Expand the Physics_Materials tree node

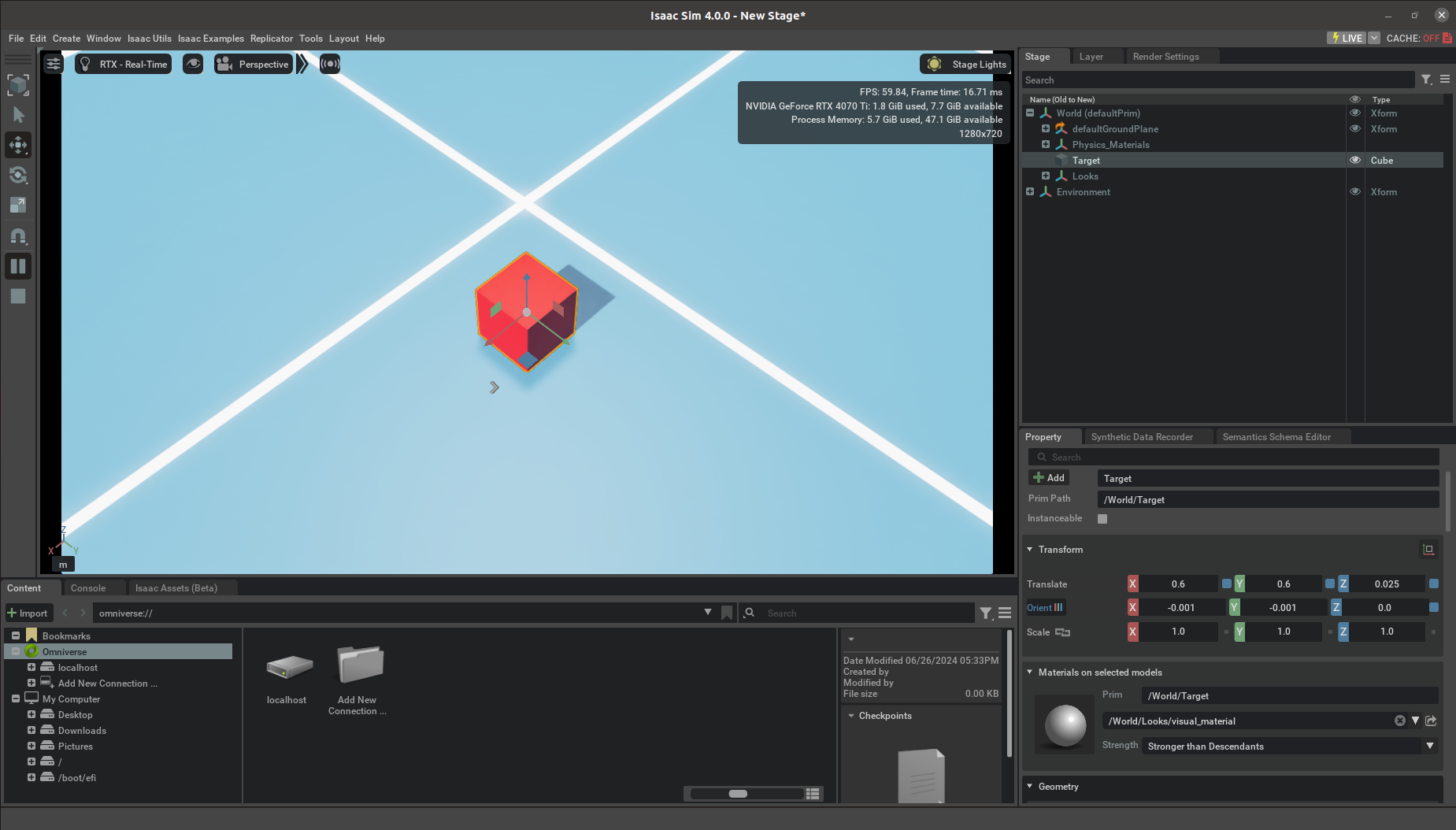pos(1046,144)
